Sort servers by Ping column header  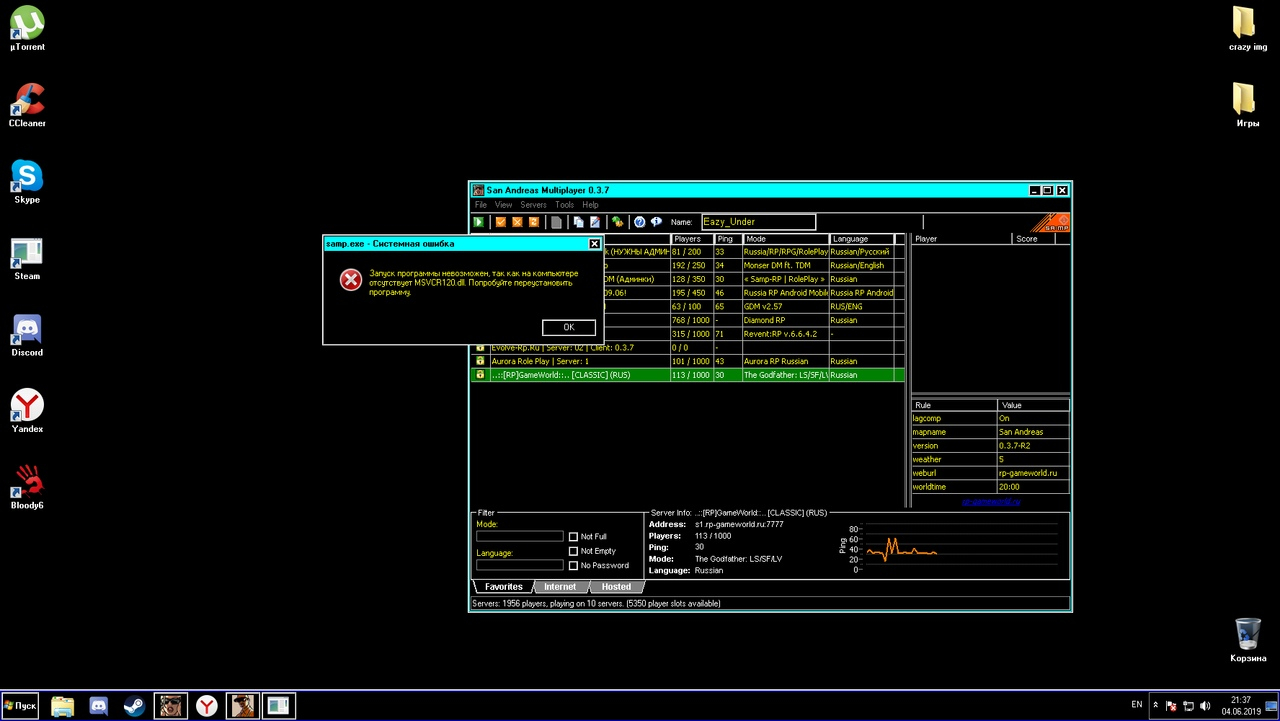(728, 239)
